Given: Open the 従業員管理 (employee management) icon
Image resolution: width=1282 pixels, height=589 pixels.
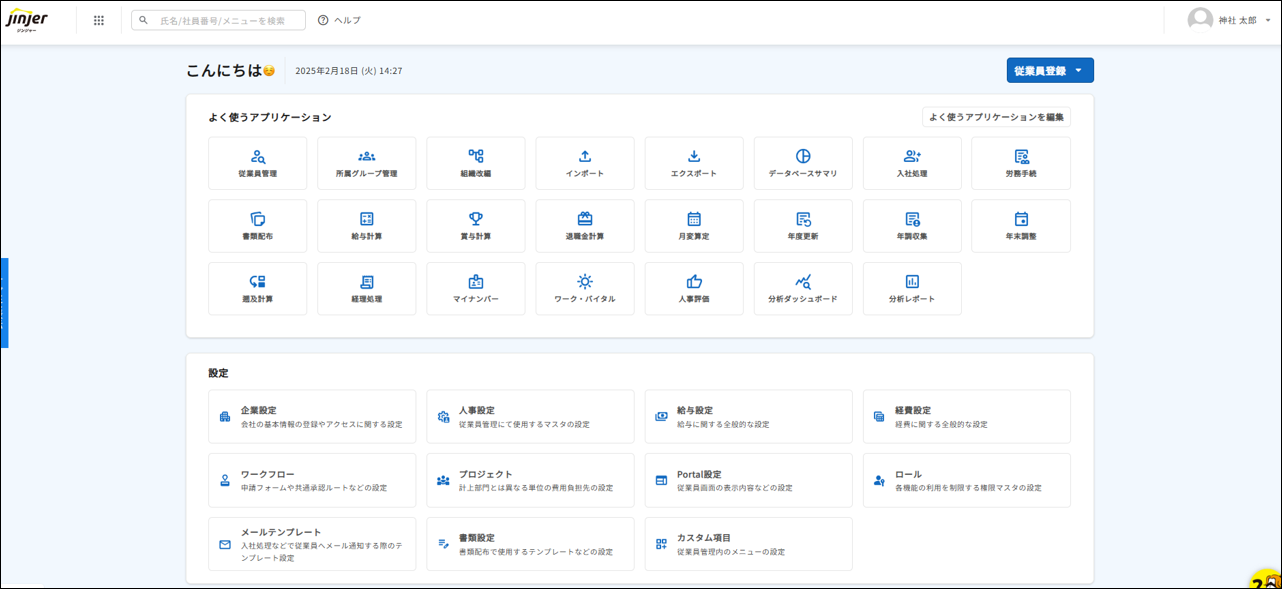Looking at the screenshot, I should tap(257, 162).
